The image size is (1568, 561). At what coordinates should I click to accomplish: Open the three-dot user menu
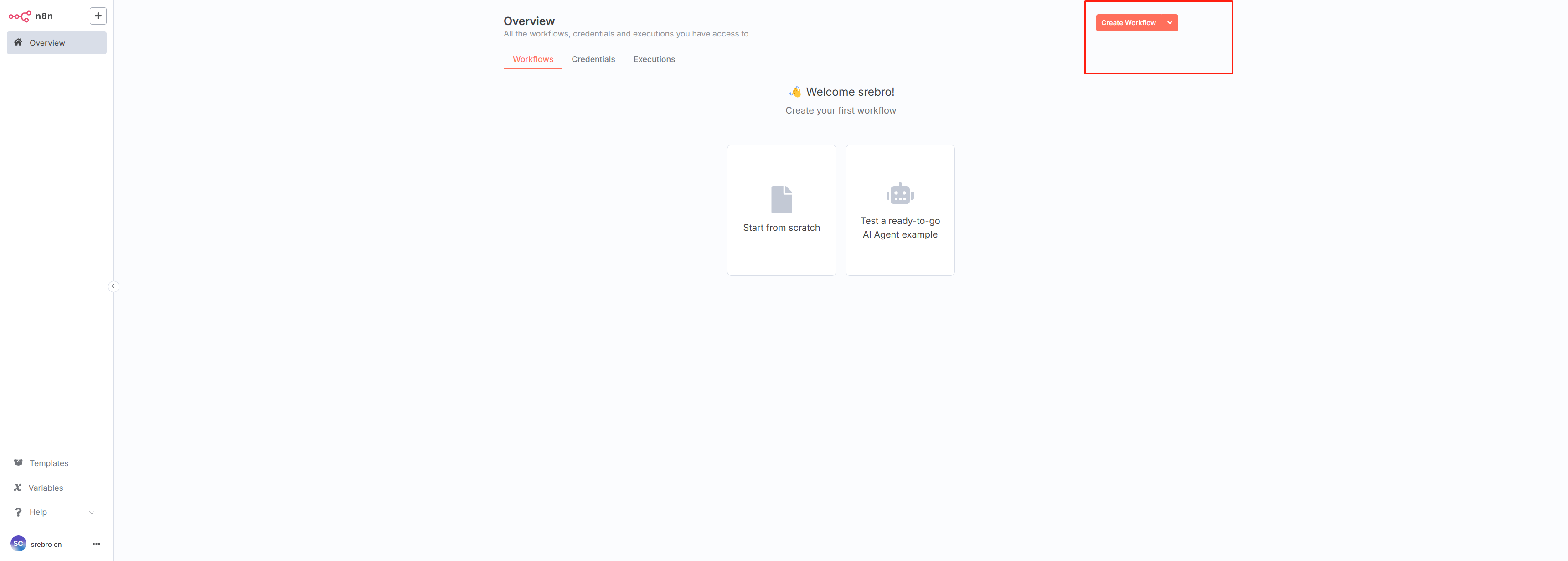click(96, 544)
